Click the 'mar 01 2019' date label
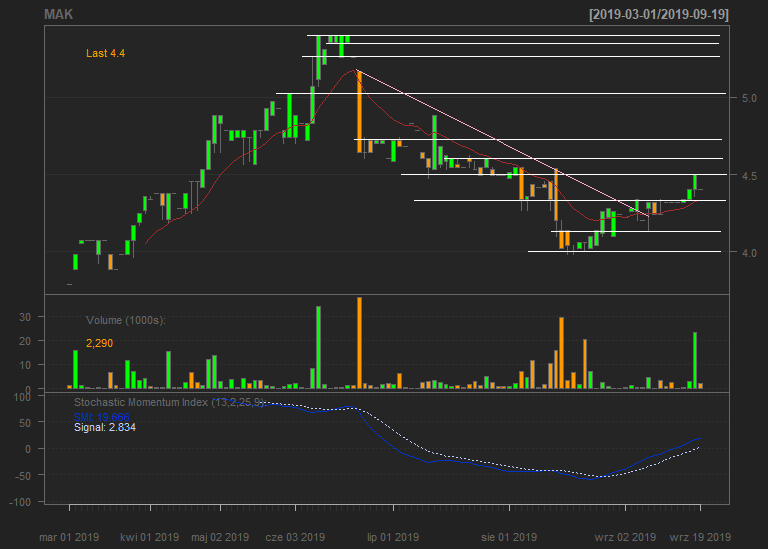 pos(69,537)
